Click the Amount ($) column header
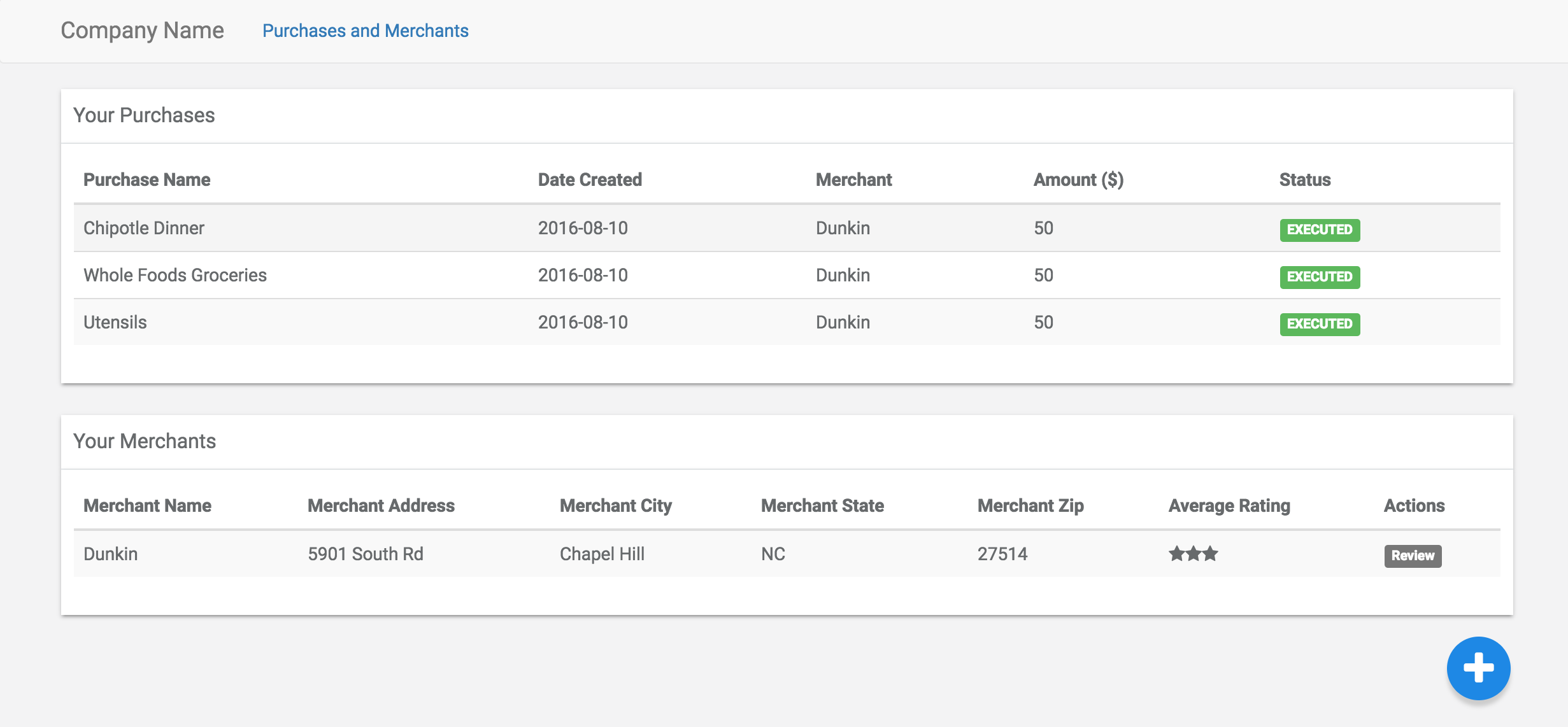The image size is (1568, 727). 1078,180
